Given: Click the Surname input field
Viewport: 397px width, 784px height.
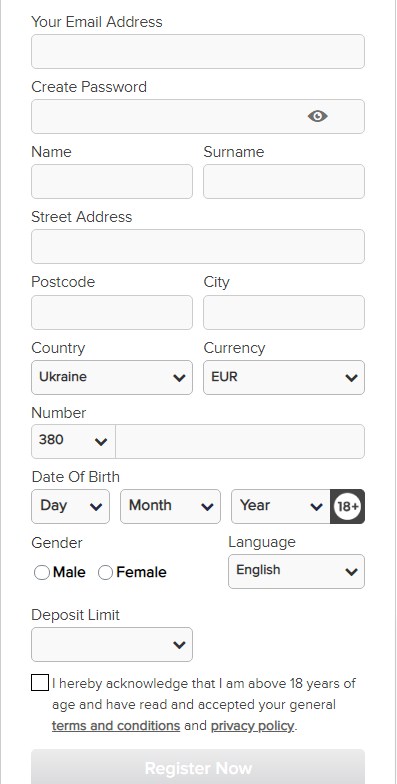Looking at the screenshot, I should 284,182.
